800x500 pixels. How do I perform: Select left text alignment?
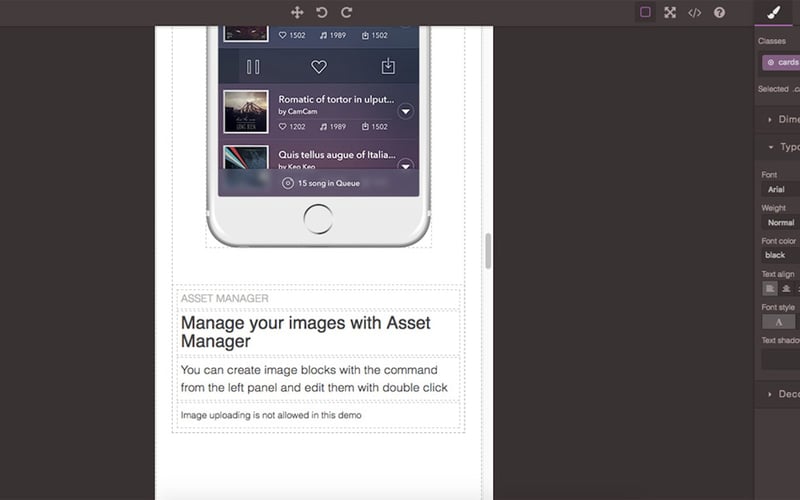770,289
